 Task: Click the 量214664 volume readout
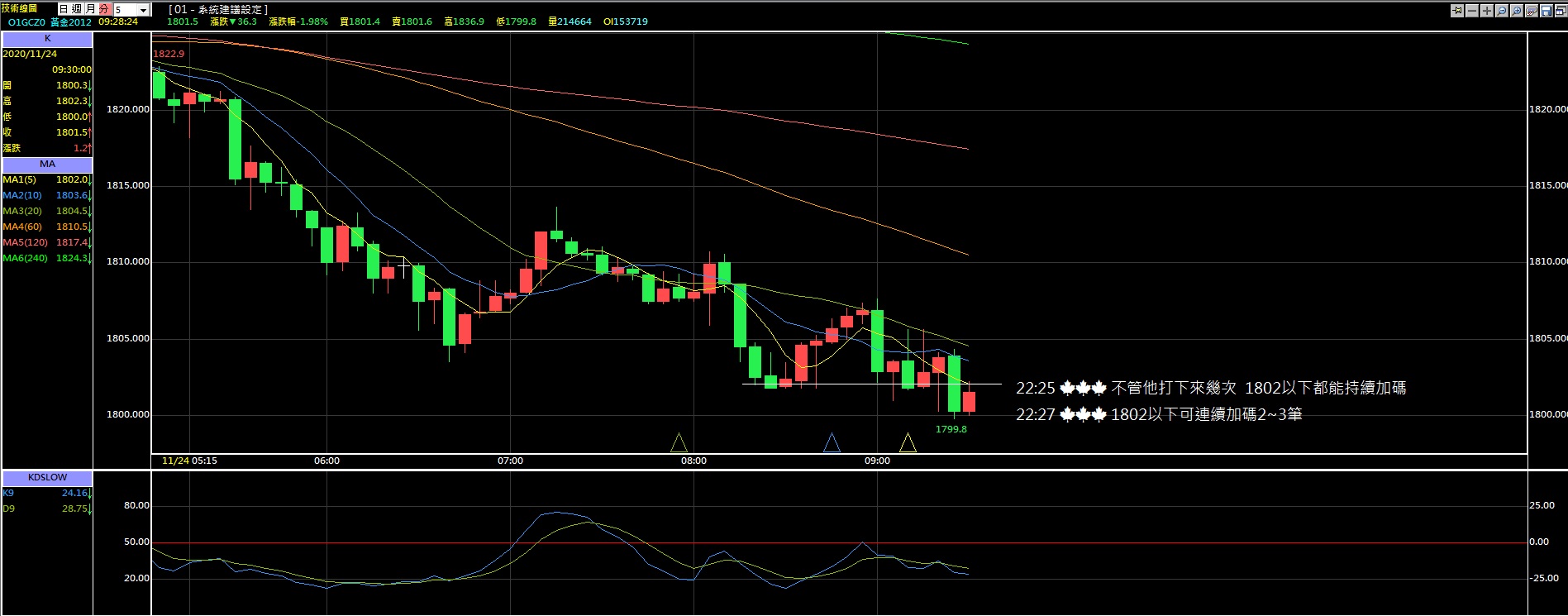tap(570, 21)
